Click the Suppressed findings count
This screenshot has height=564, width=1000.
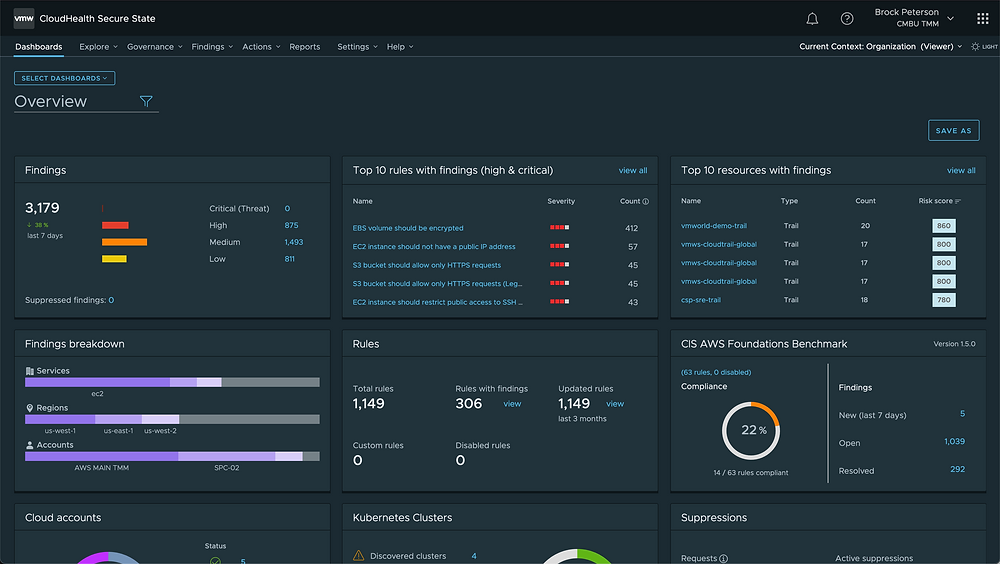111,300
